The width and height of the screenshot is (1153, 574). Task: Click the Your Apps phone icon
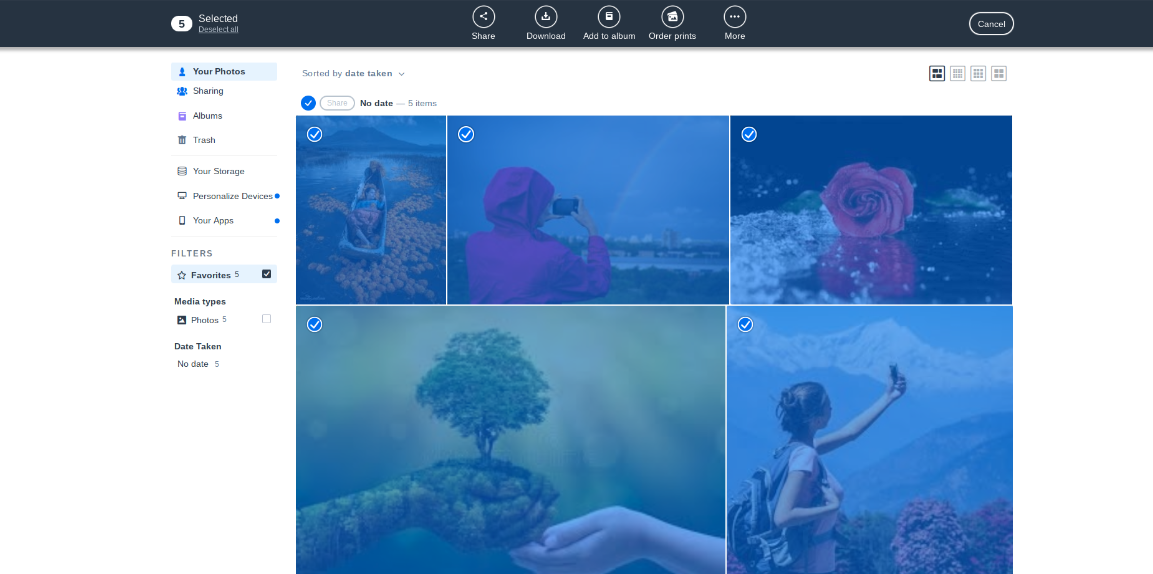[x=182, y=220]
